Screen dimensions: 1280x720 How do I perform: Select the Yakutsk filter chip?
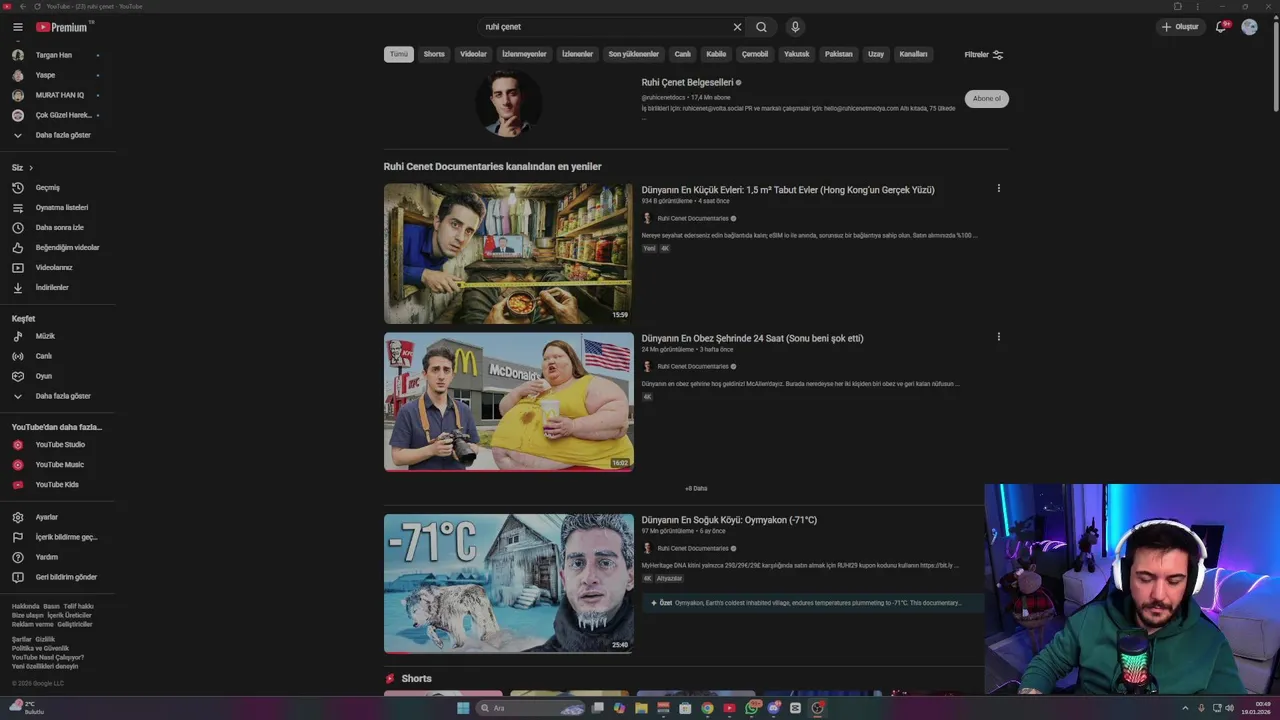pos(797,54)
